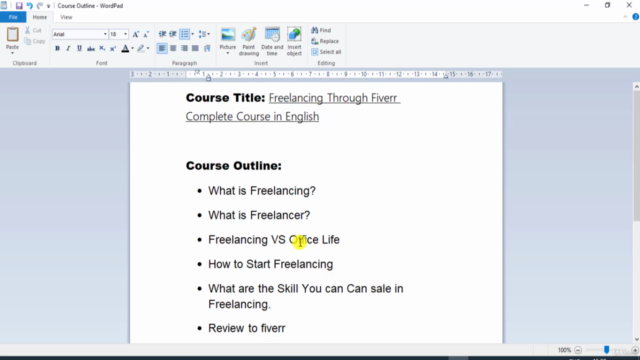Open the bullet list style dropdown arrow

(x=193, y=34)
